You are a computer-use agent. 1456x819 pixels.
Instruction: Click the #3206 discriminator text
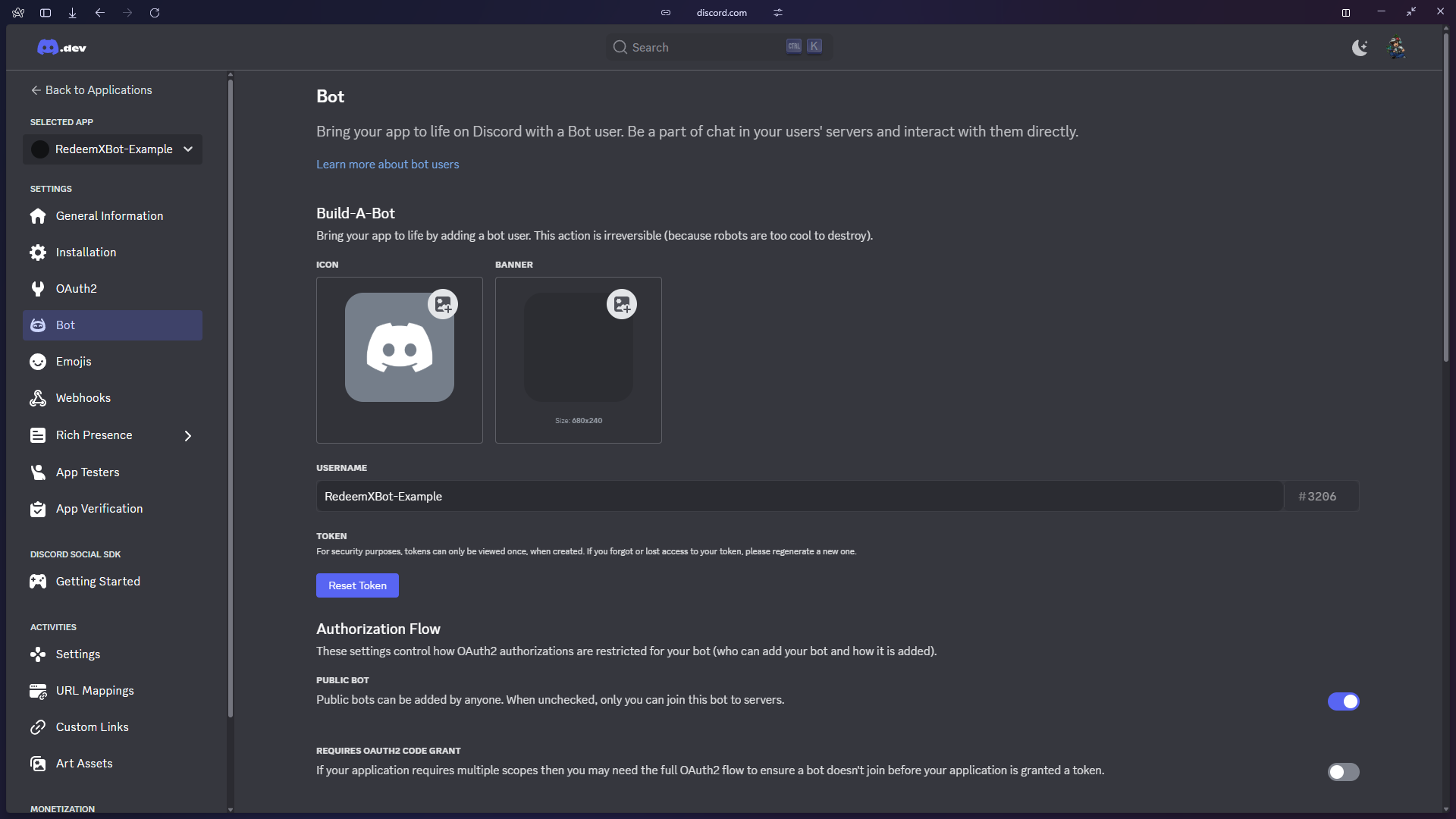coord(1317,497)
